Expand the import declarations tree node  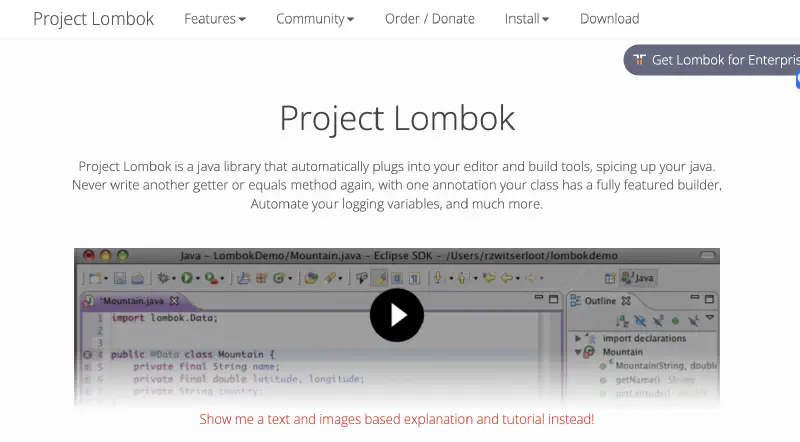[578, 338]
